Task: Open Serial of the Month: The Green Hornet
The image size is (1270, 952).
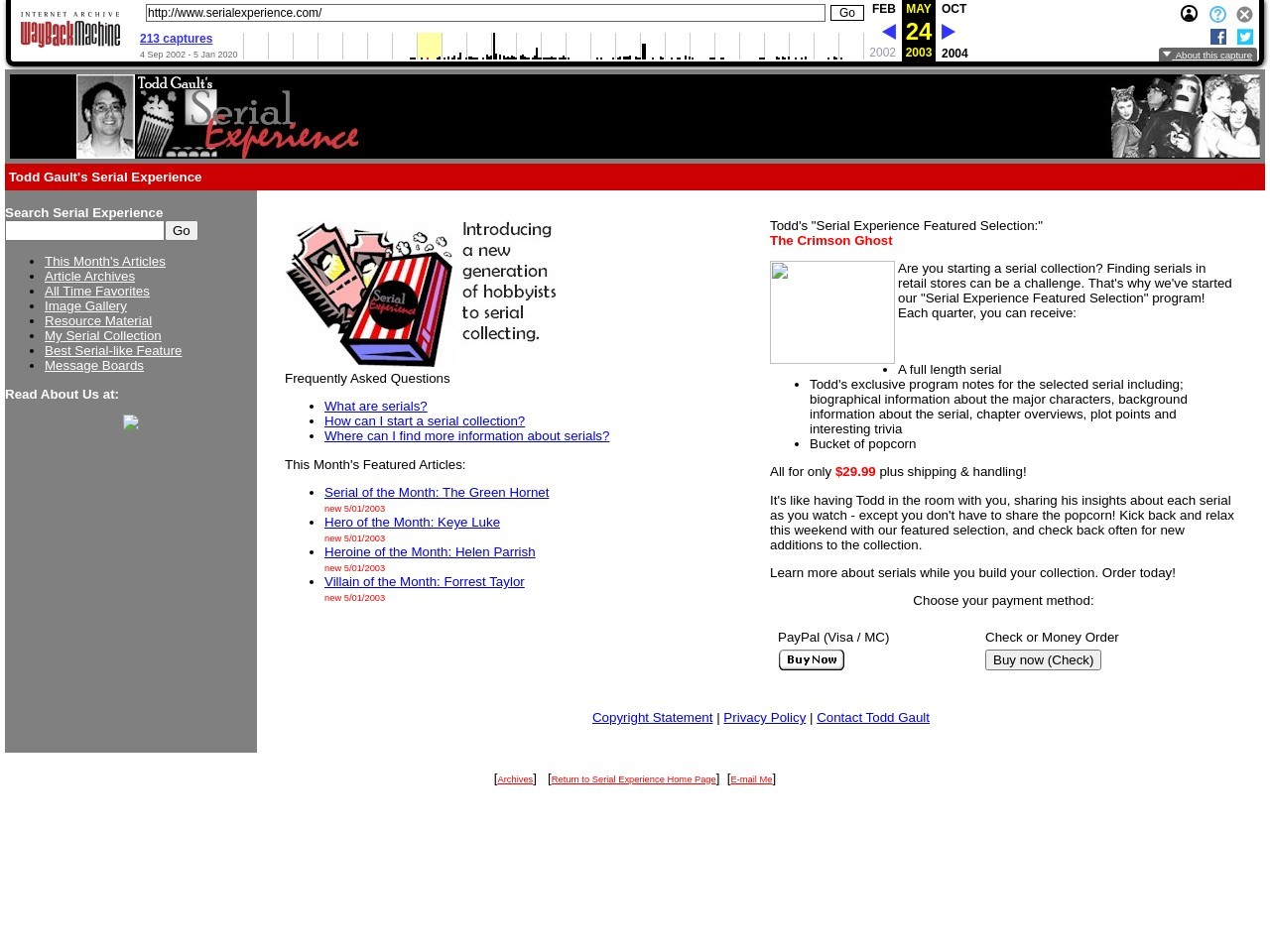Action: tap(436, 493)
